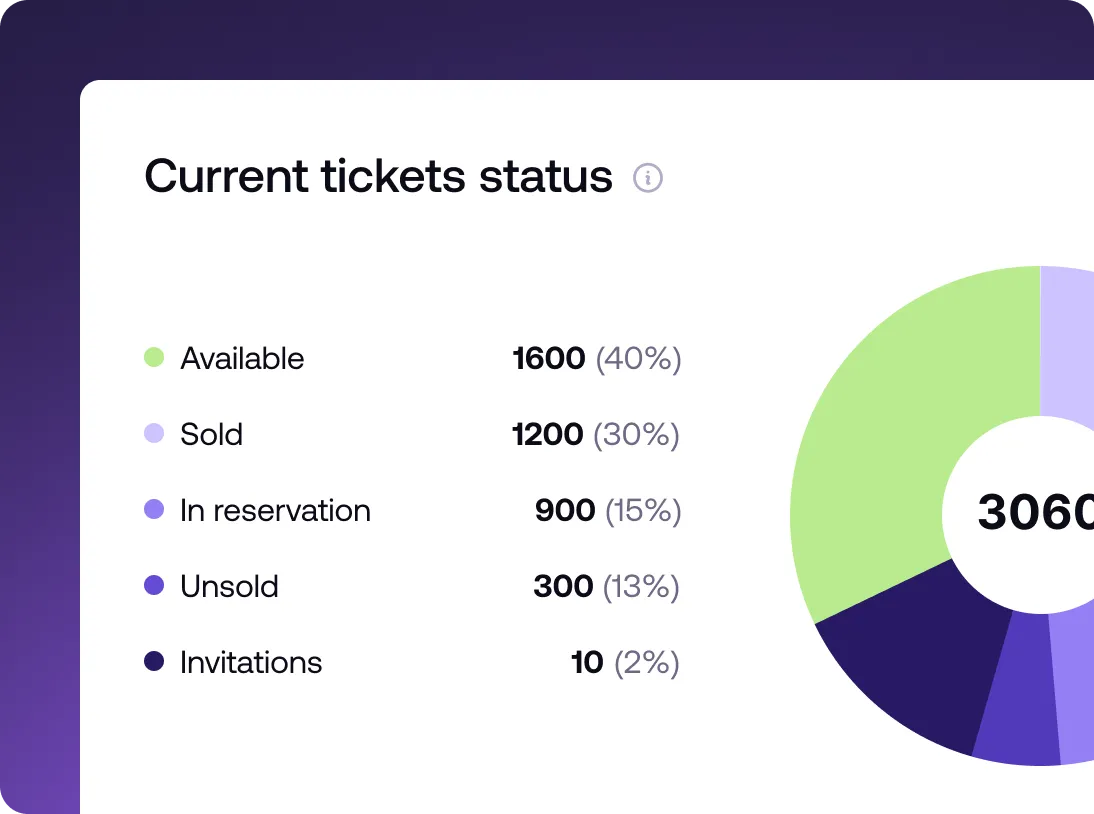Click the In reservation legend row
The image size is (1094, 814).
(275, 510)
